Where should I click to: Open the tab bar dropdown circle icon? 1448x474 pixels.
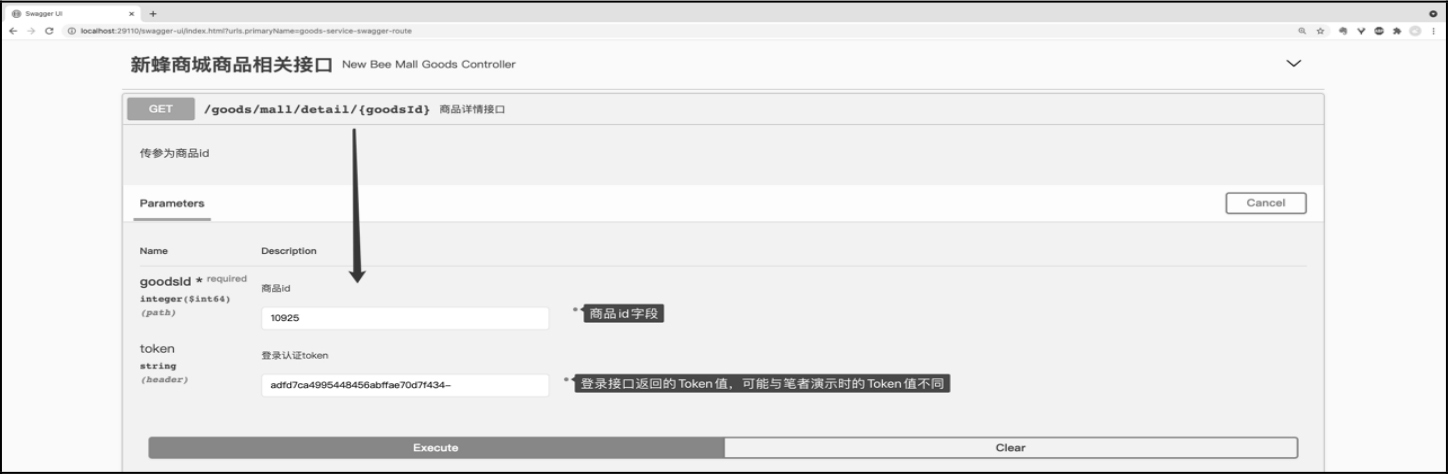tap(1433, 13)
